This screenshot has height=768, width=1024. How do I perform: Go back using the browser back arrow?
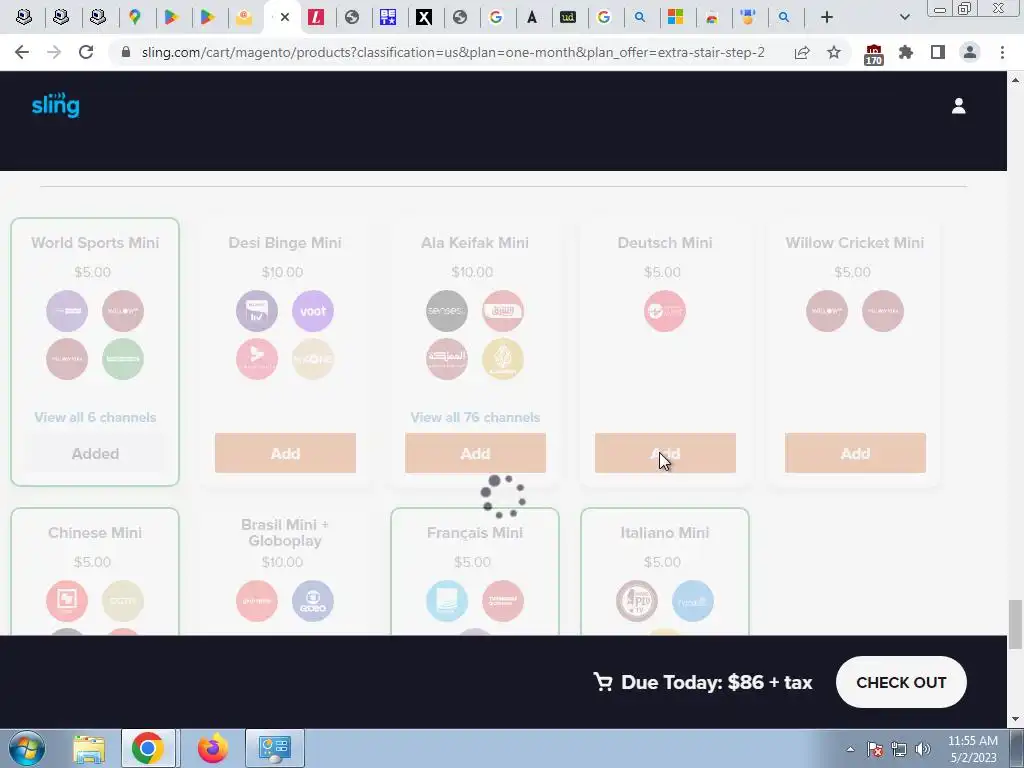point(22,52)
